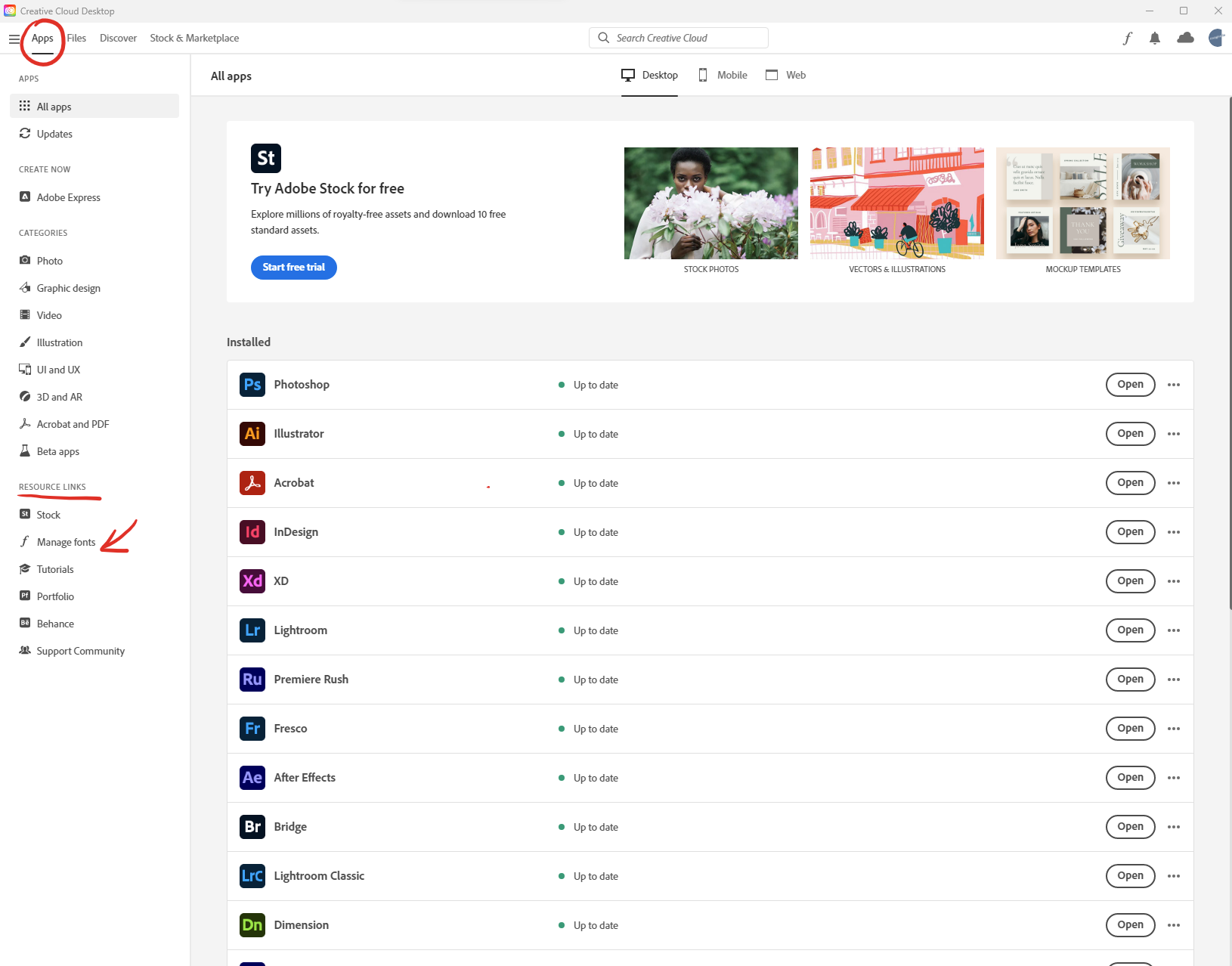Viewport: 1232px width, 966px height.
Task: Launch Lightroom Classic via Open button
Action: (1131, 876)
